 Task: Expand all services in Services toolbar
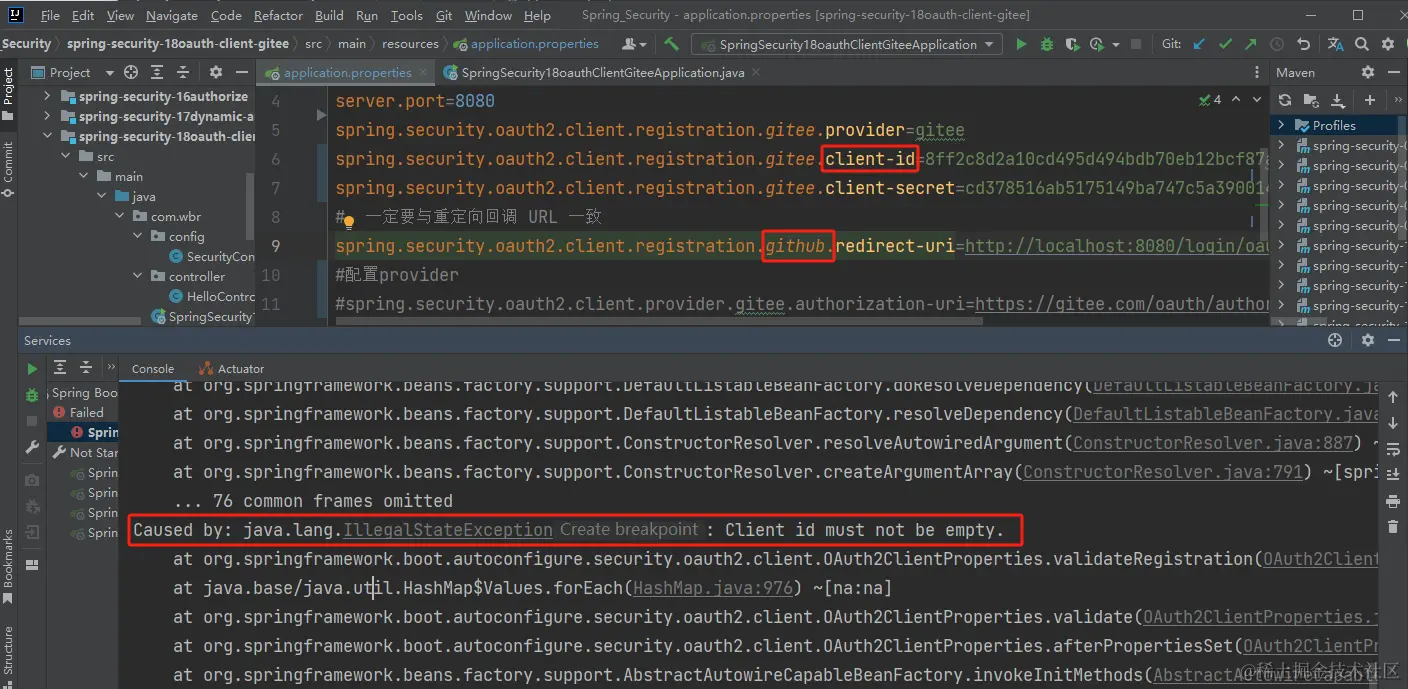click(x=60, y=368)
